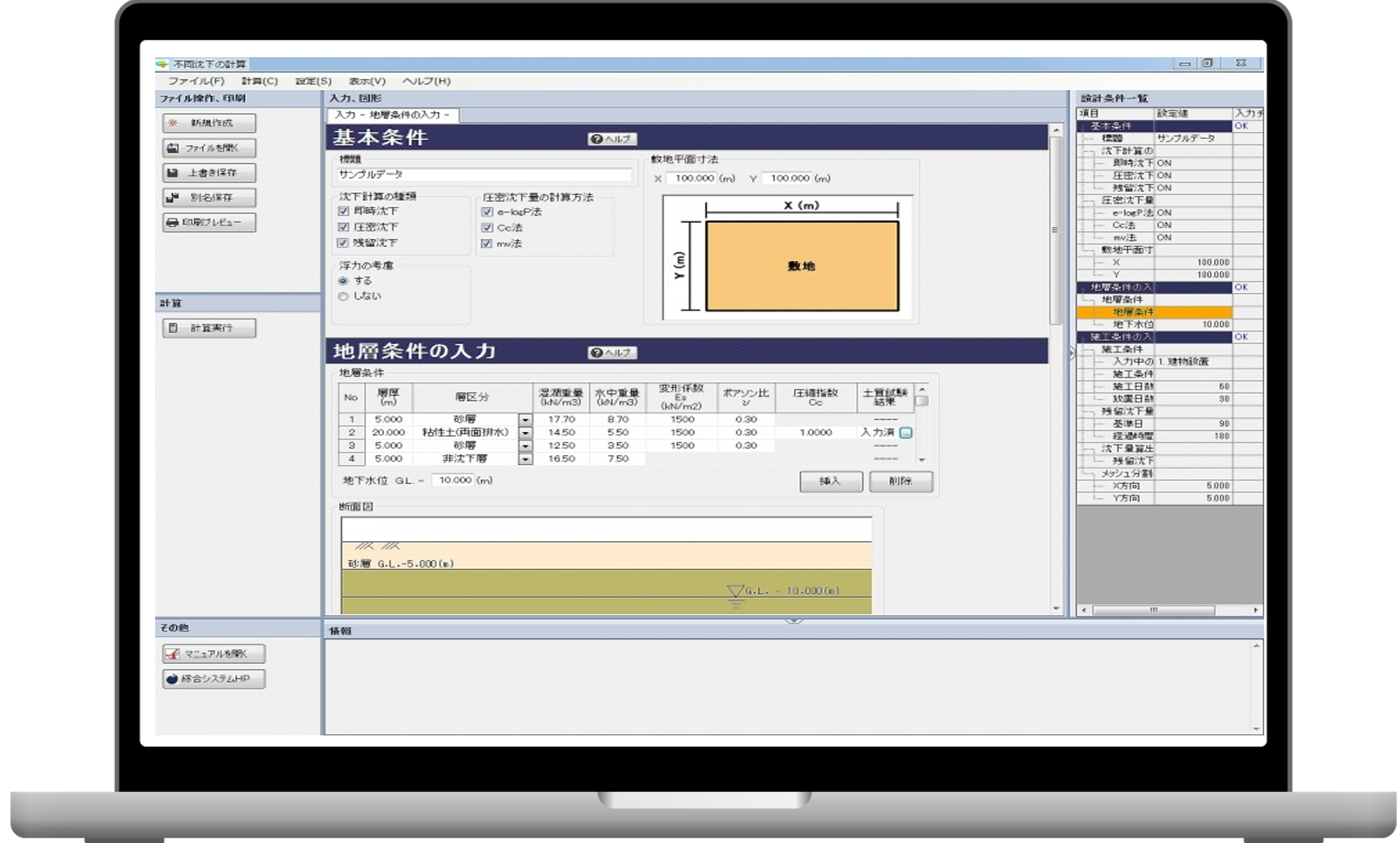The width and height of the screenshot is (1400, 843).
Task: Open layer type dropdown for row 3
Action: click(x=525, y=446)
